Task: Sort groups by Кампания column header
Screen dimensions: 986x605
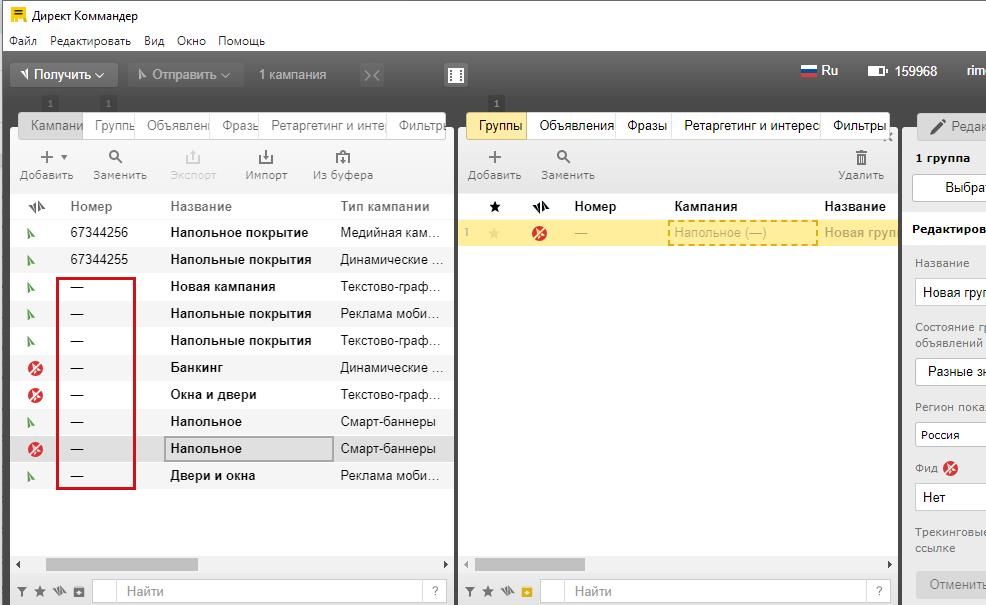Action: coord(706,206)
